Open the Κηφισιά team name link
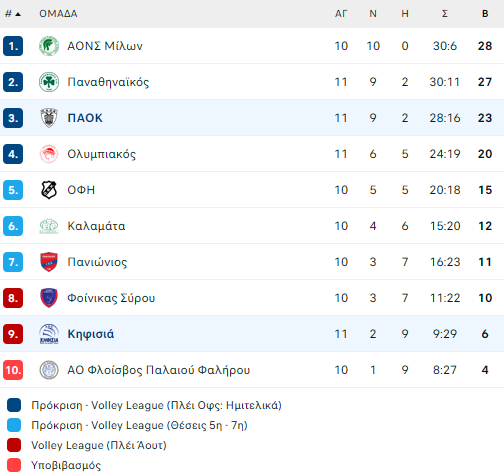The image size is (504, 475). tap(91, 334)
